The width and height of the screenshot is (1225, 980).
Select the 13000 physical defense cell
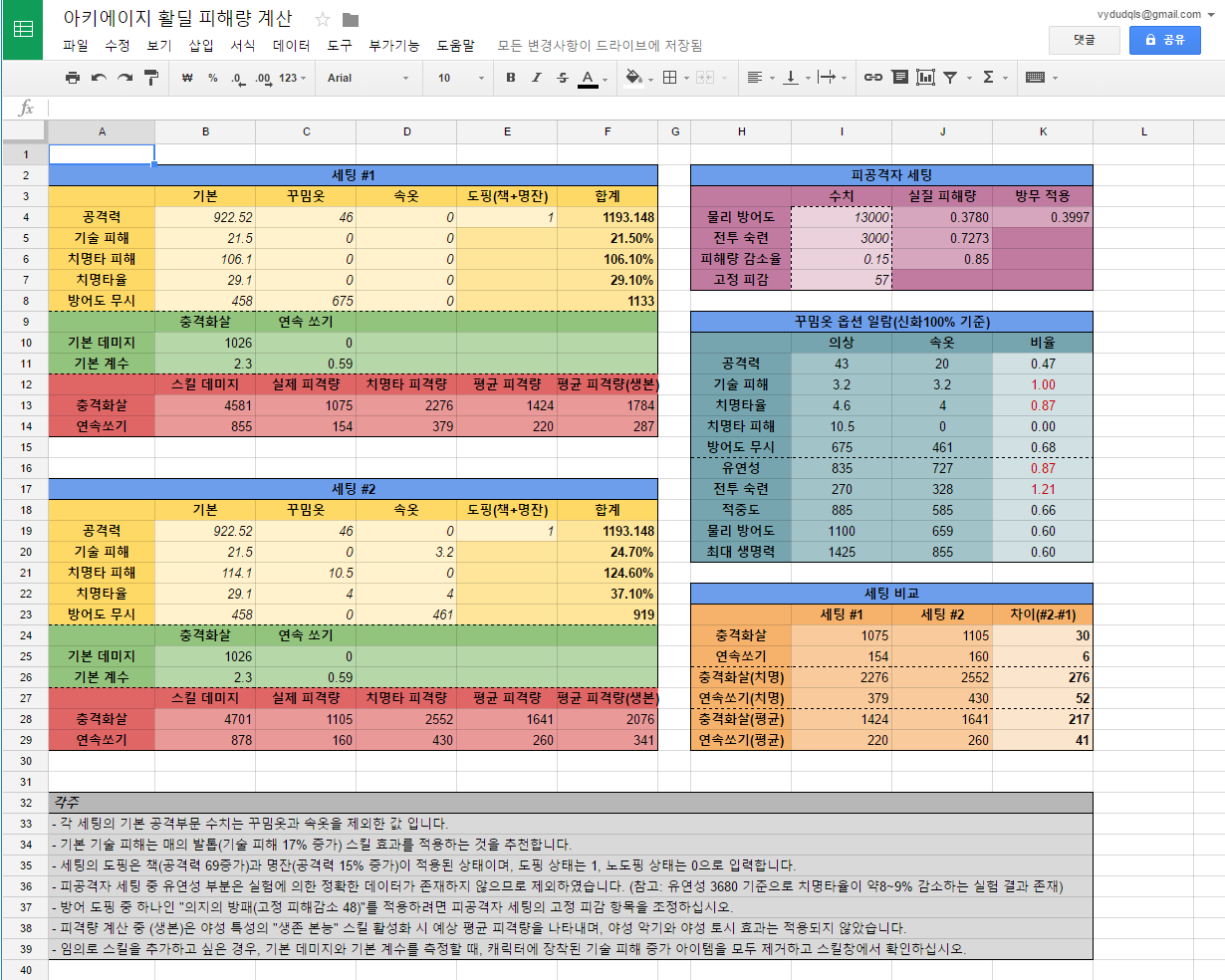point(842,217)
